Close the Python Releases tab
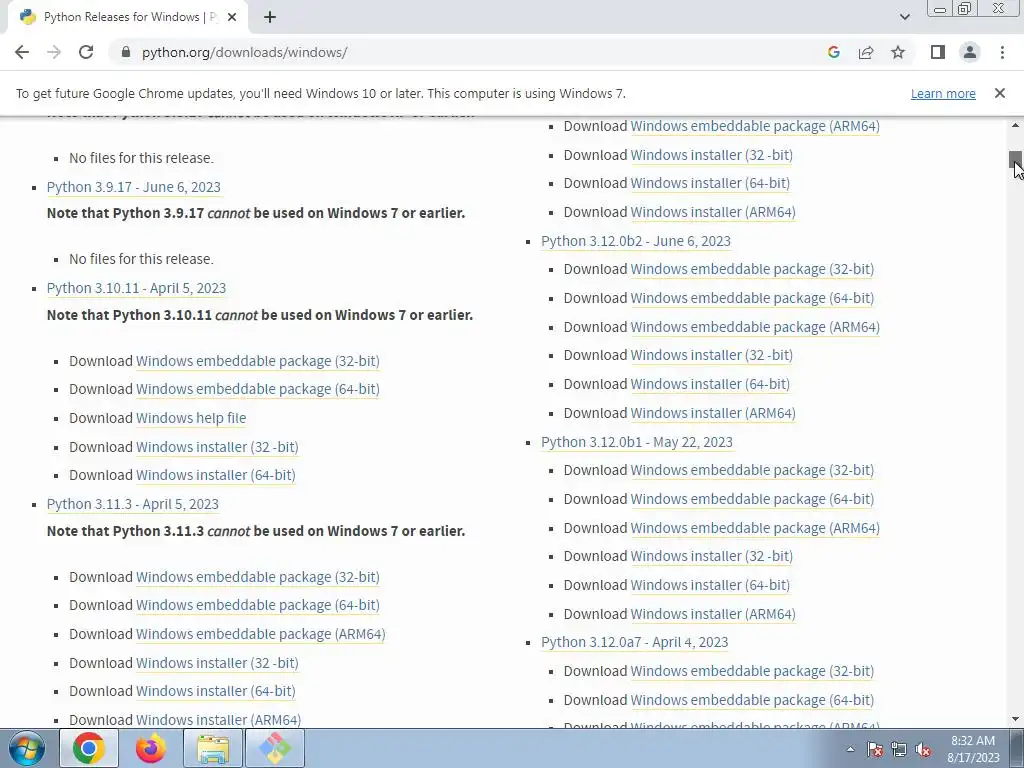 [232, 17]
